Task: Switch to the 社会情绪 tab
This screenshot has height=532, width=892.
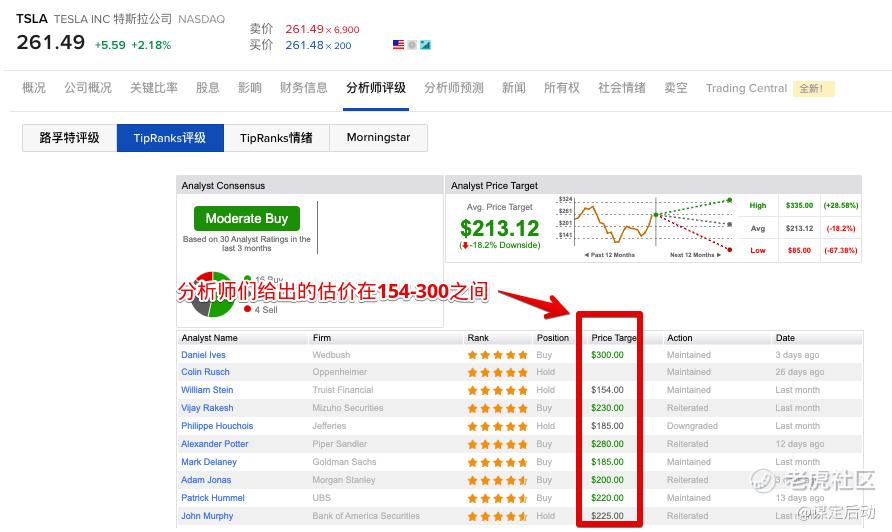Action: click(622, 88)
